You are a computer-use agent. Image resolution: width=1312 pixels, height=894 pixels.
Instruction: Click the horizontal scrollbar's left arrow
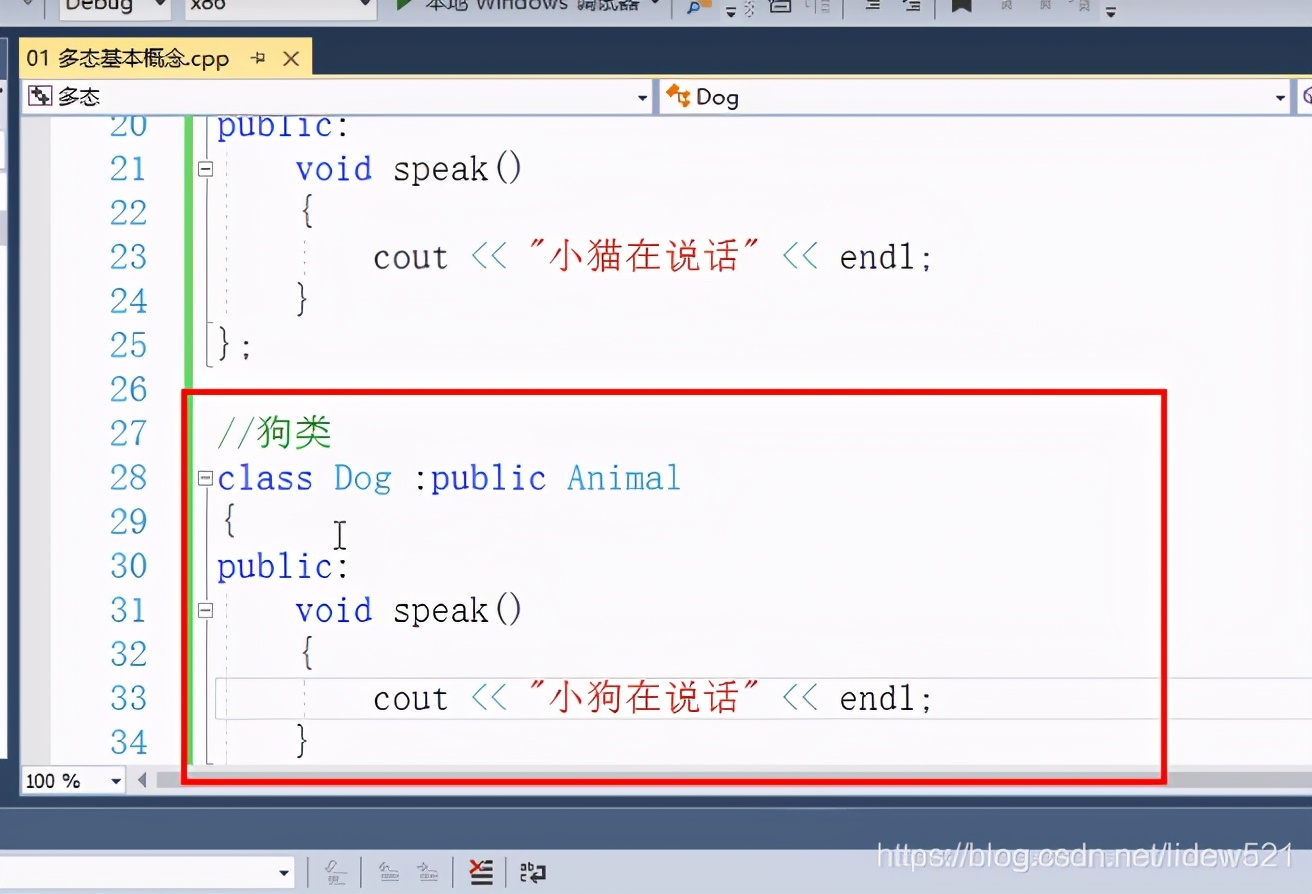(141, 780)
